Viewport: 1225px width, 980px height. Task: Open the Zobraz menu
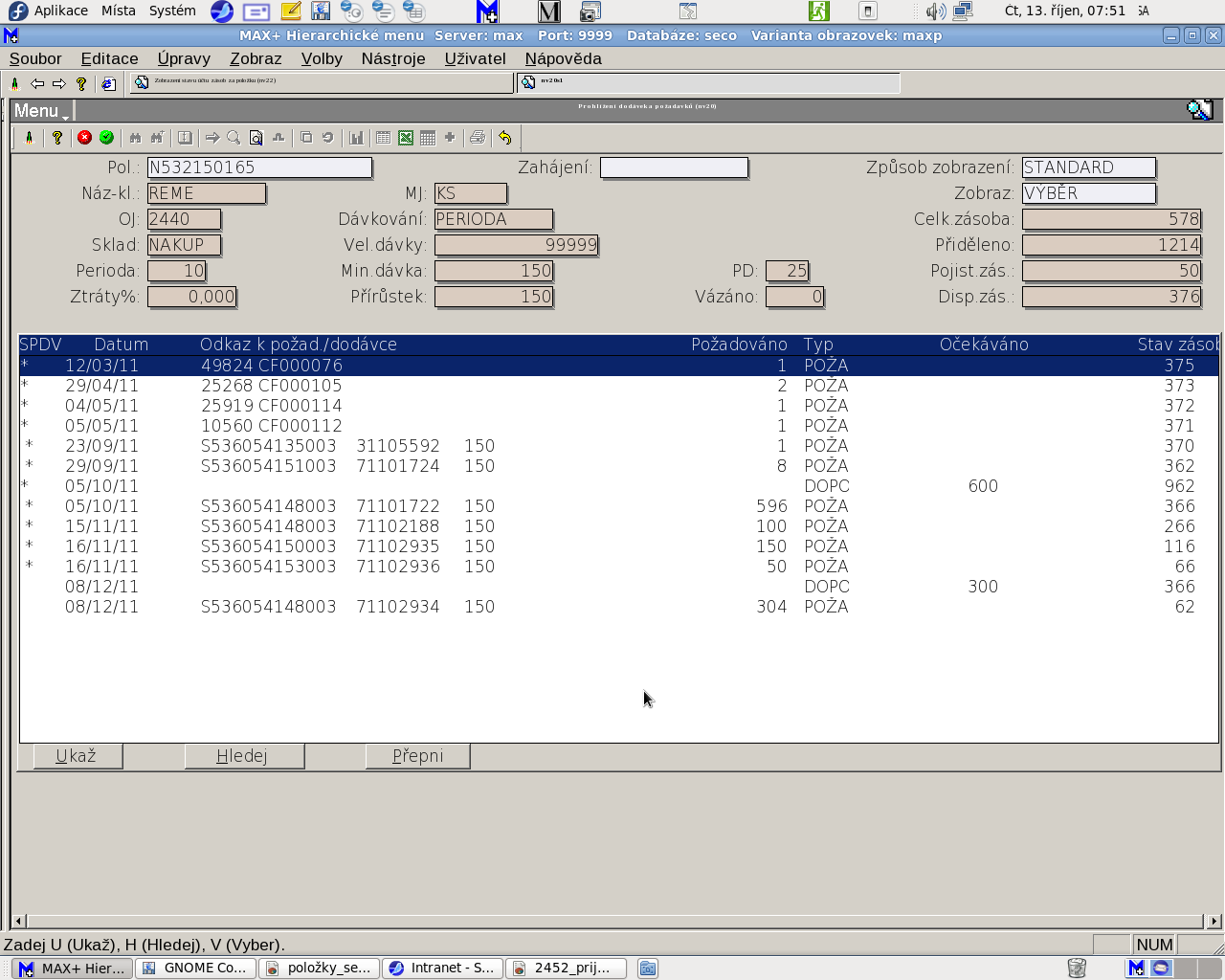tap(256, 58)
